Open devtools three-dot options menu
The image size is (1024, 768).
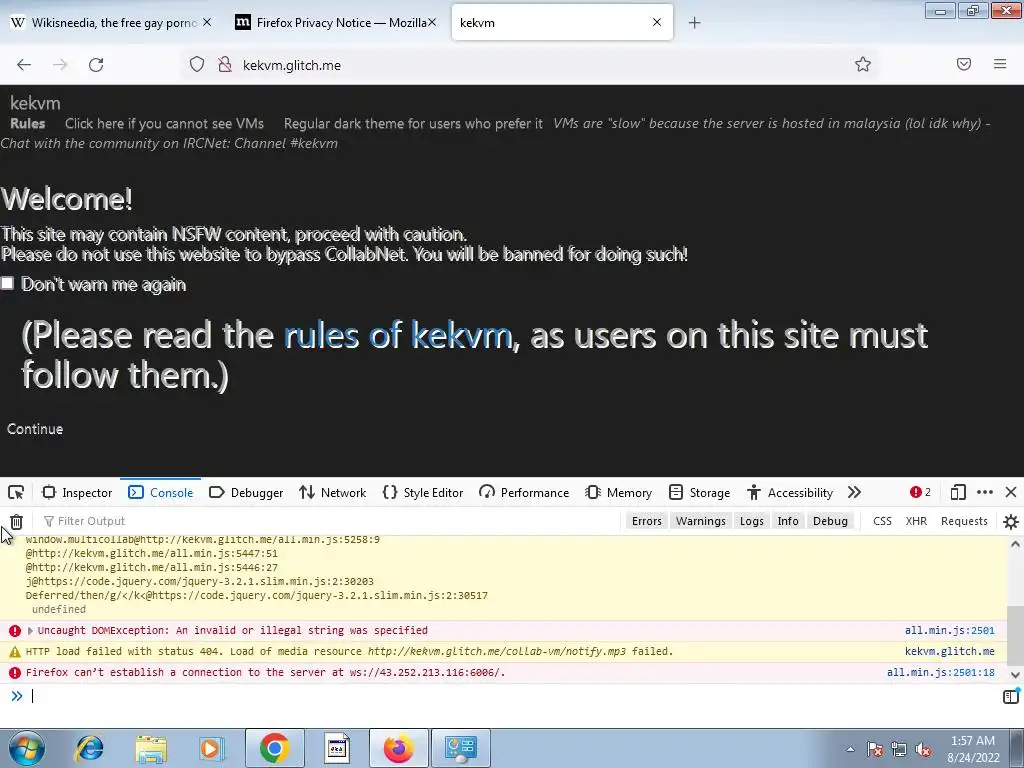tap(985, 492)
